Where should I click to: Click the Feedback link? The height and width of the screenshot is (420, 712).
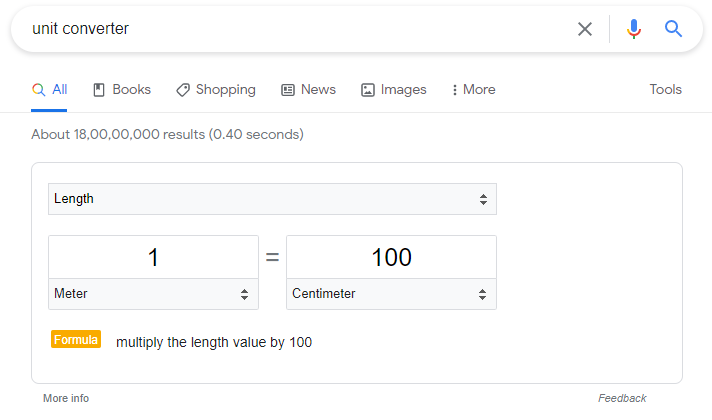[622, 398]
